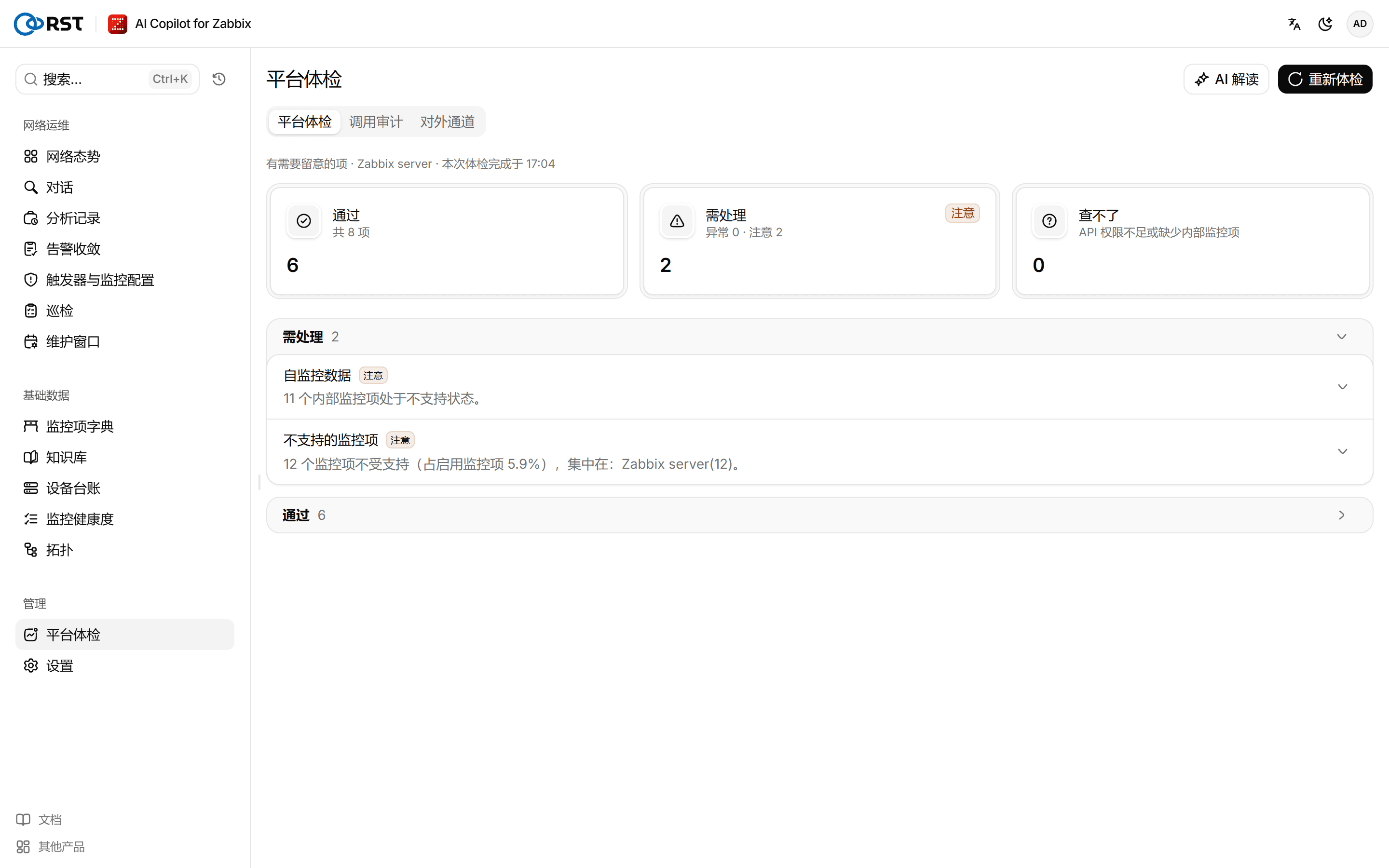Click the language translate icon

click(1294, 24)
